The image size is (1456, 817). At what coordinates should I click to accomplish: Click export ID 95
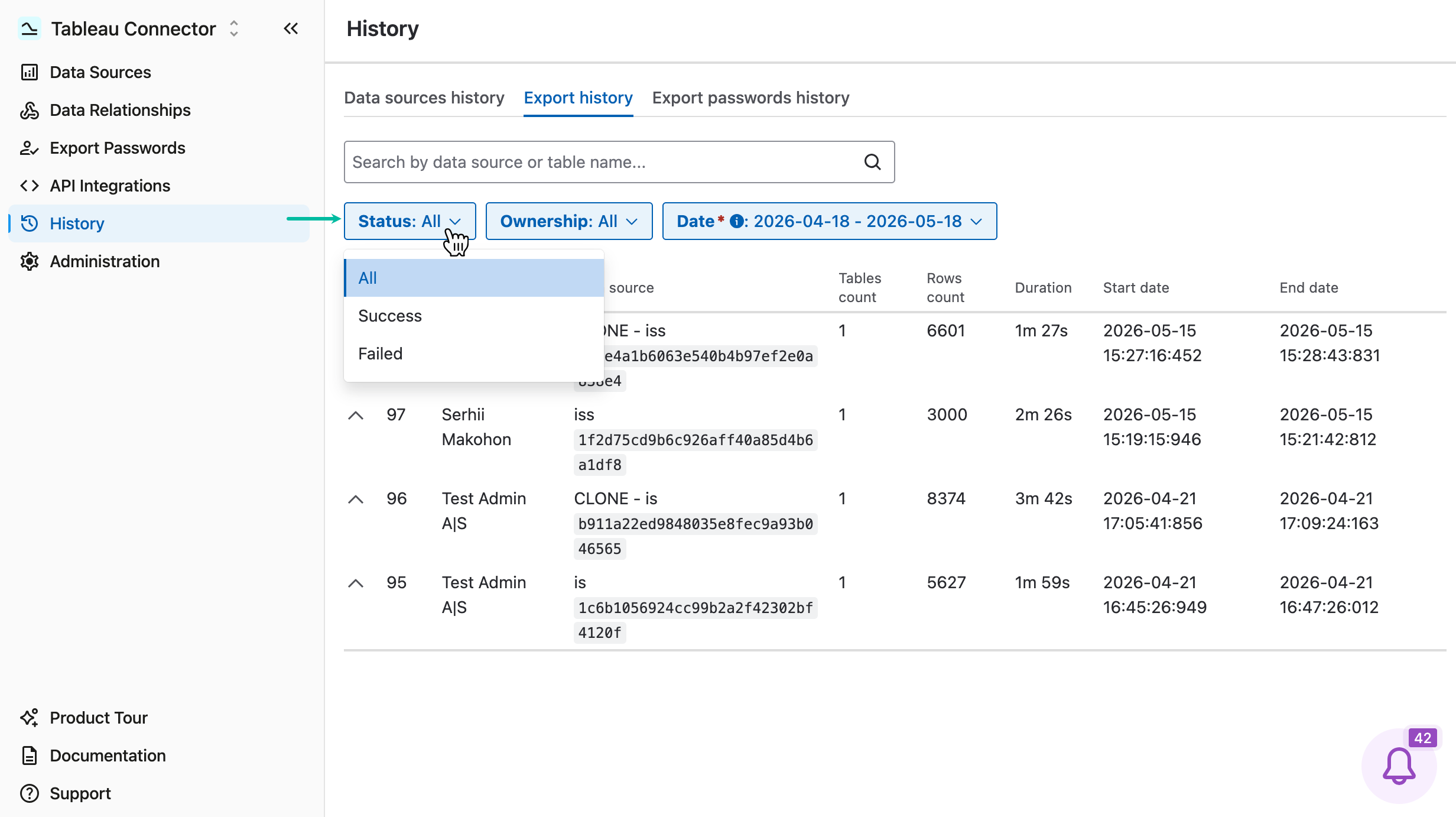click(396, 582)
